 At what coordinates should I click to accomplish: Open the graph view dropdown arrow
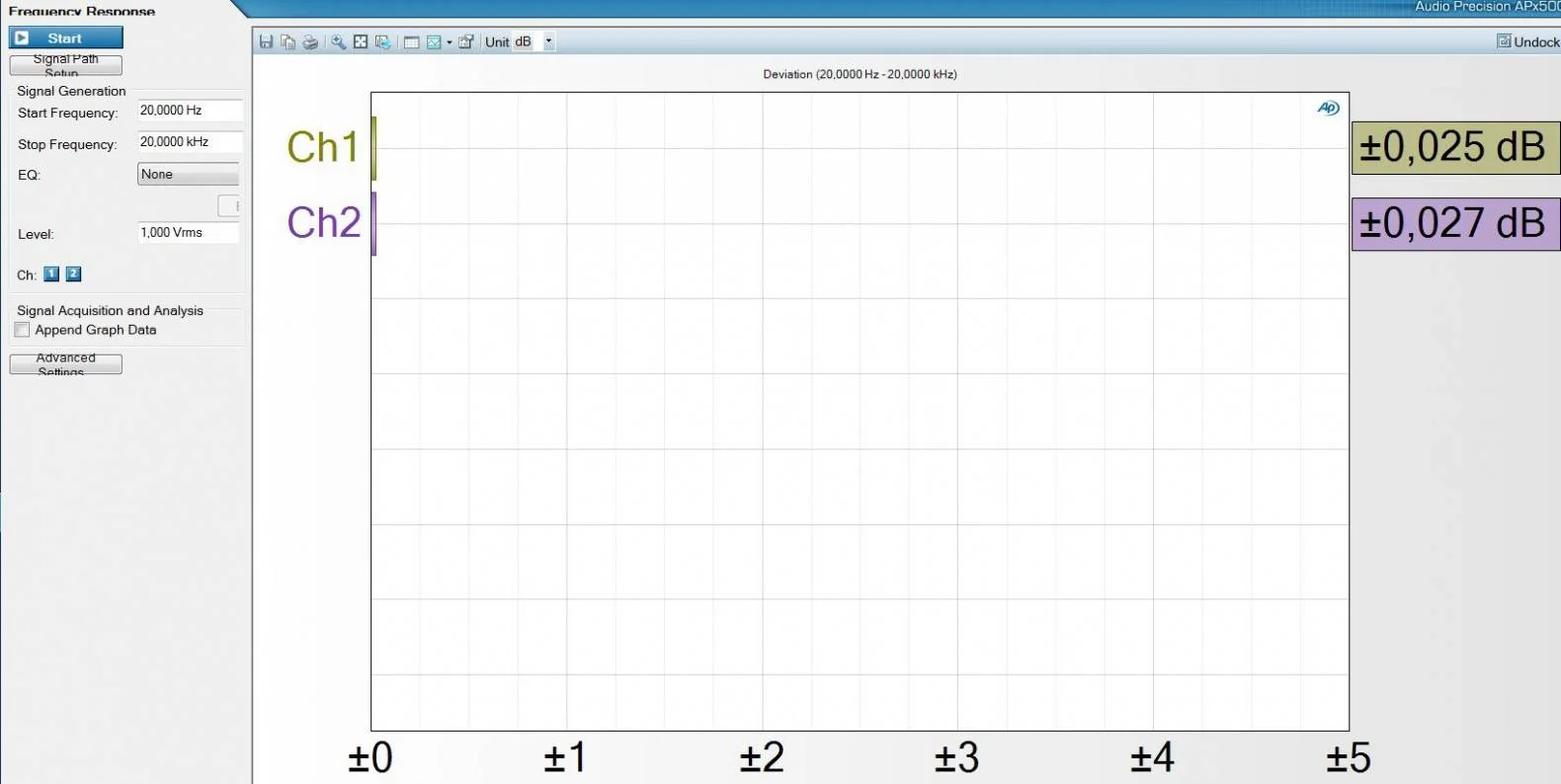pyautogui.click(x=450, y=42)
